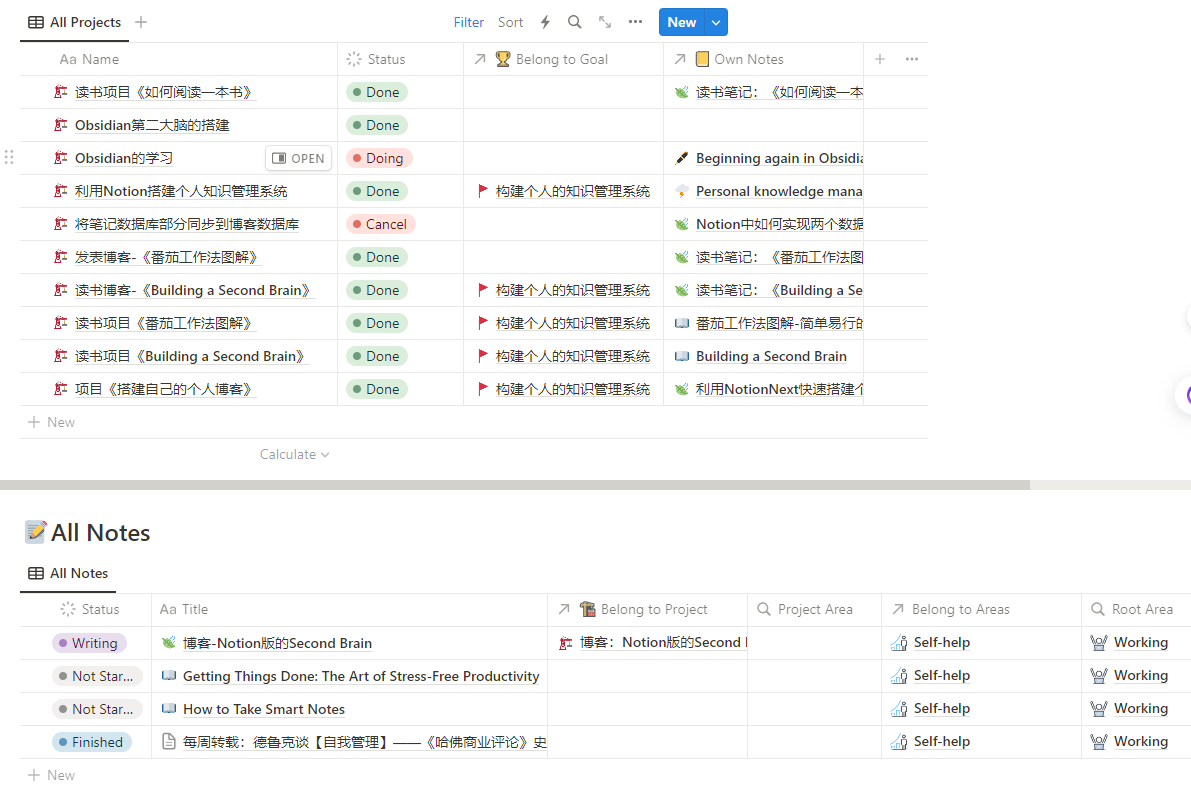Click the Filter button

click(468, 22)
